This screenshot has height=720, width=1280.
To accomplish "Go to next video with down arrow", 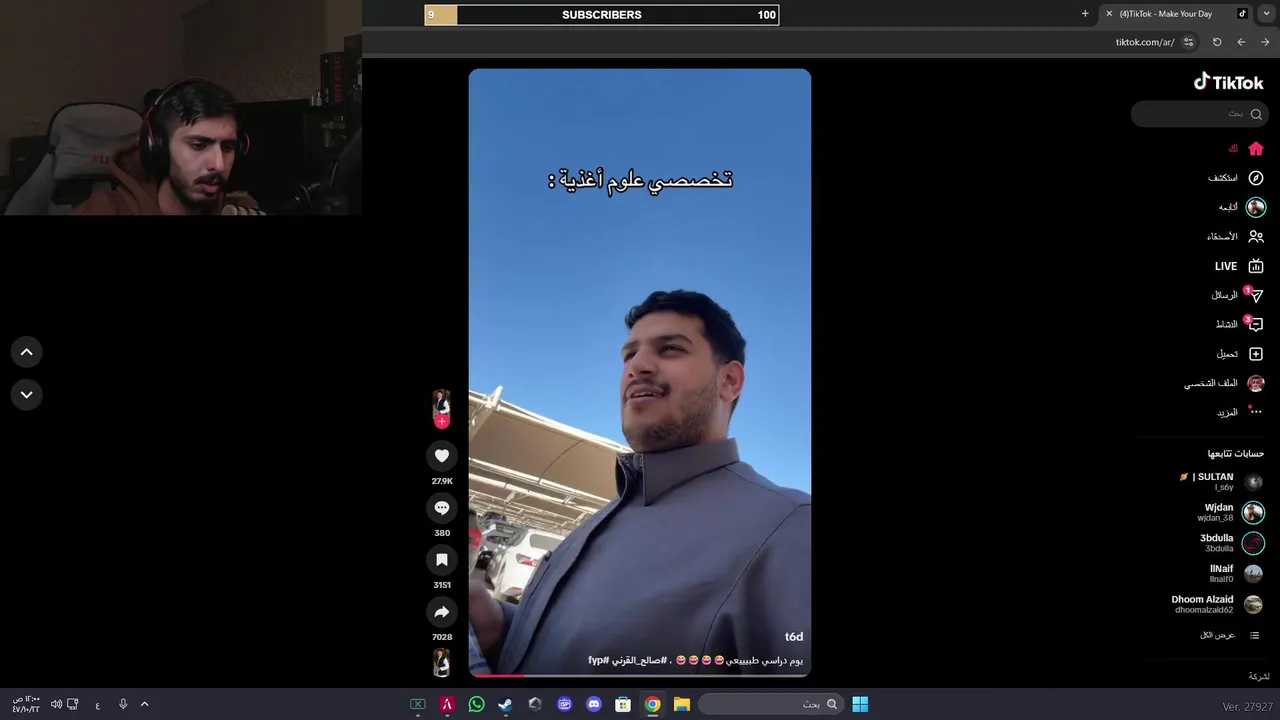I will [27, 395].
